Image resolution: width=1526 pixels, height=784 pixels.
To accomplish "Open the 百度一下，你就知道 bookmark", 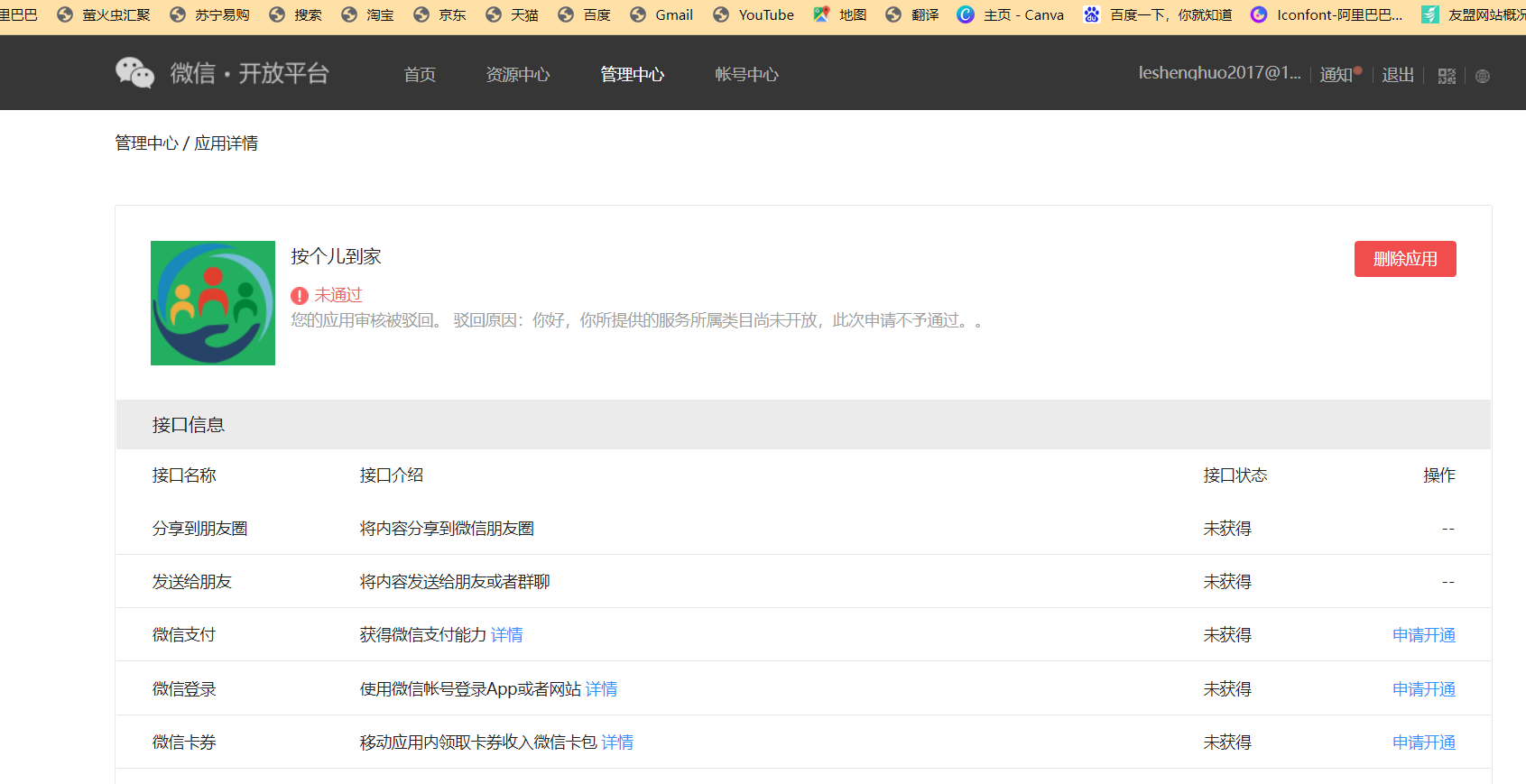I will point(1158,14).
